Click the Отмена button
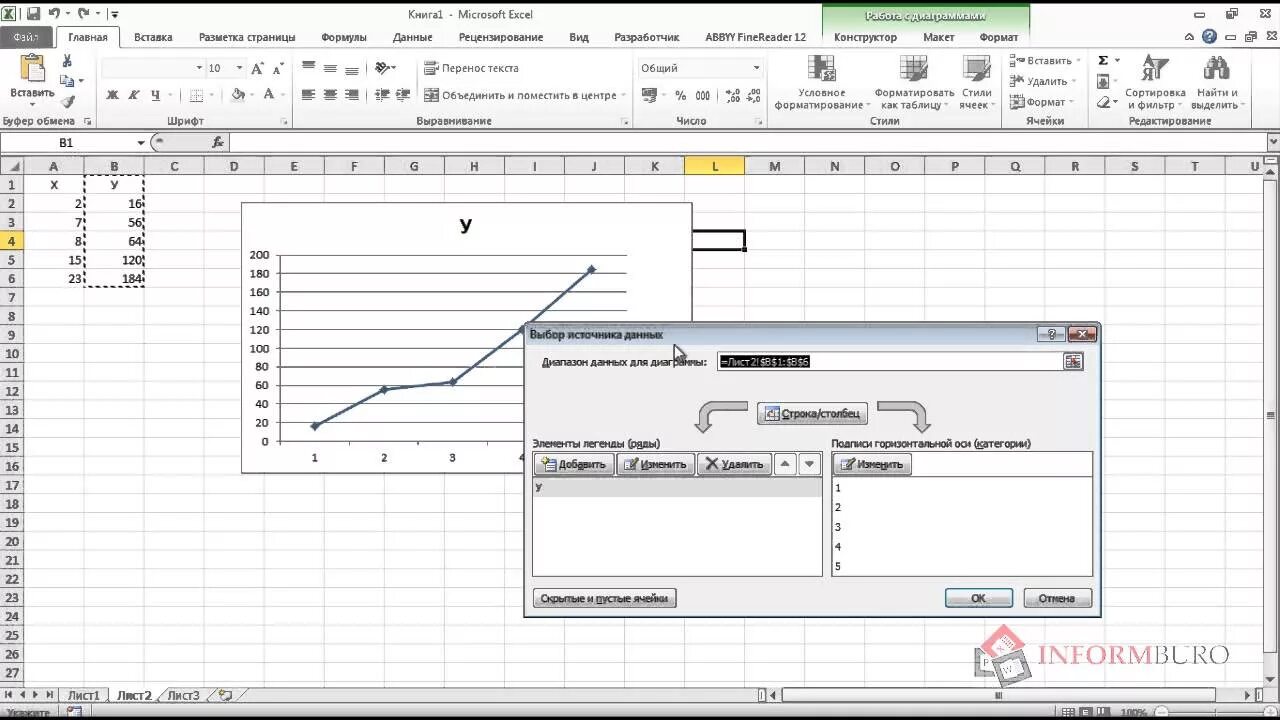The image size is (1280, 720). coord(1056,598)
